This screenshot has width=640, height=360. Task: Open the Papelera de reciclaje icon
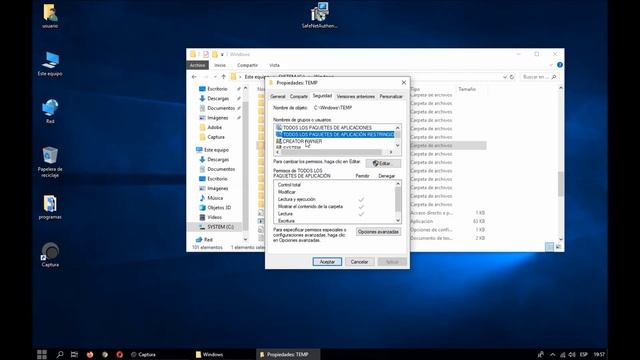click(x=50, y=162)
